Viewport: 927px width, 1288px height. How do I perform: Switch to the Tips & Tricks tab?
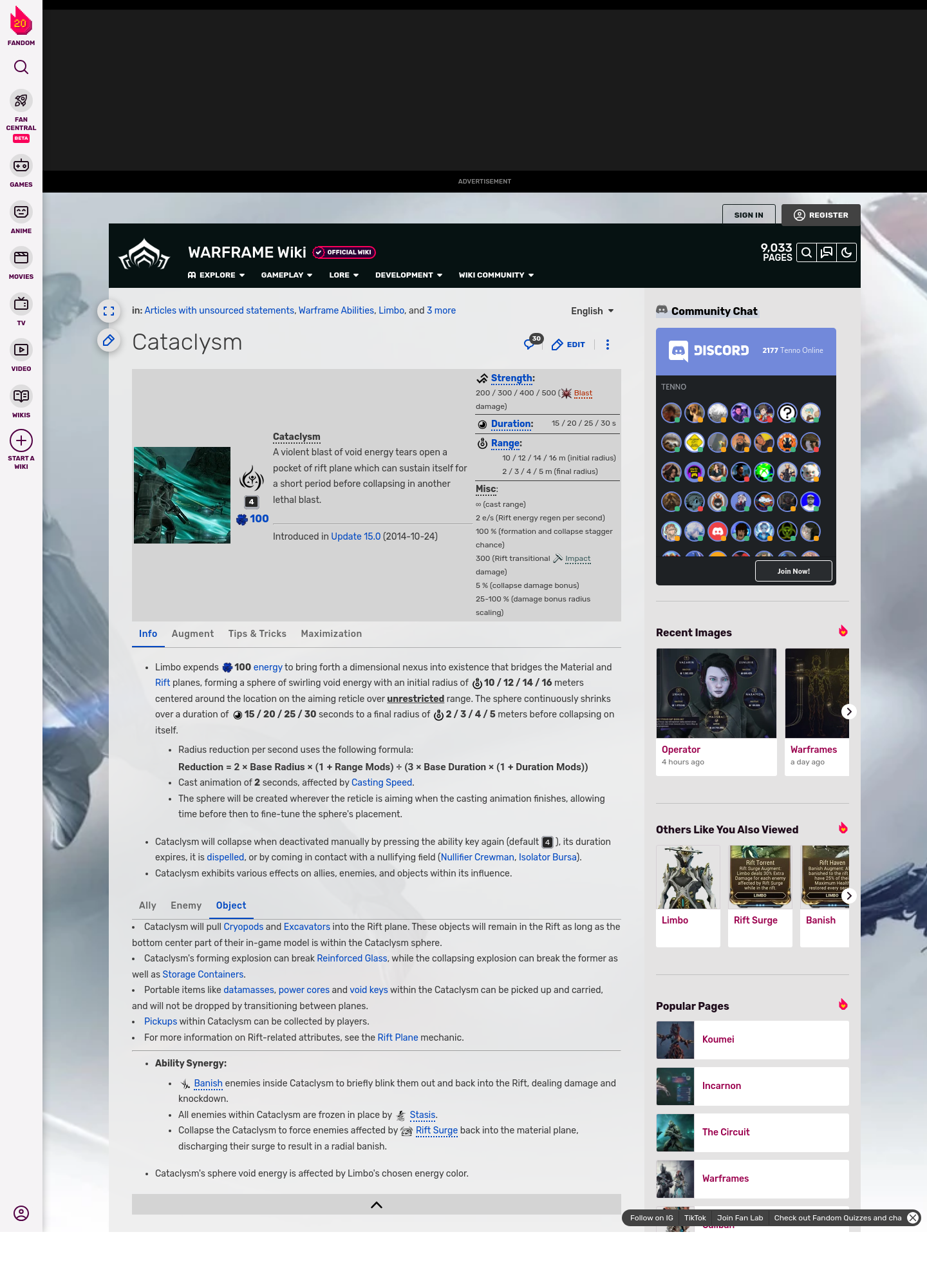click(x=257, y=634)
